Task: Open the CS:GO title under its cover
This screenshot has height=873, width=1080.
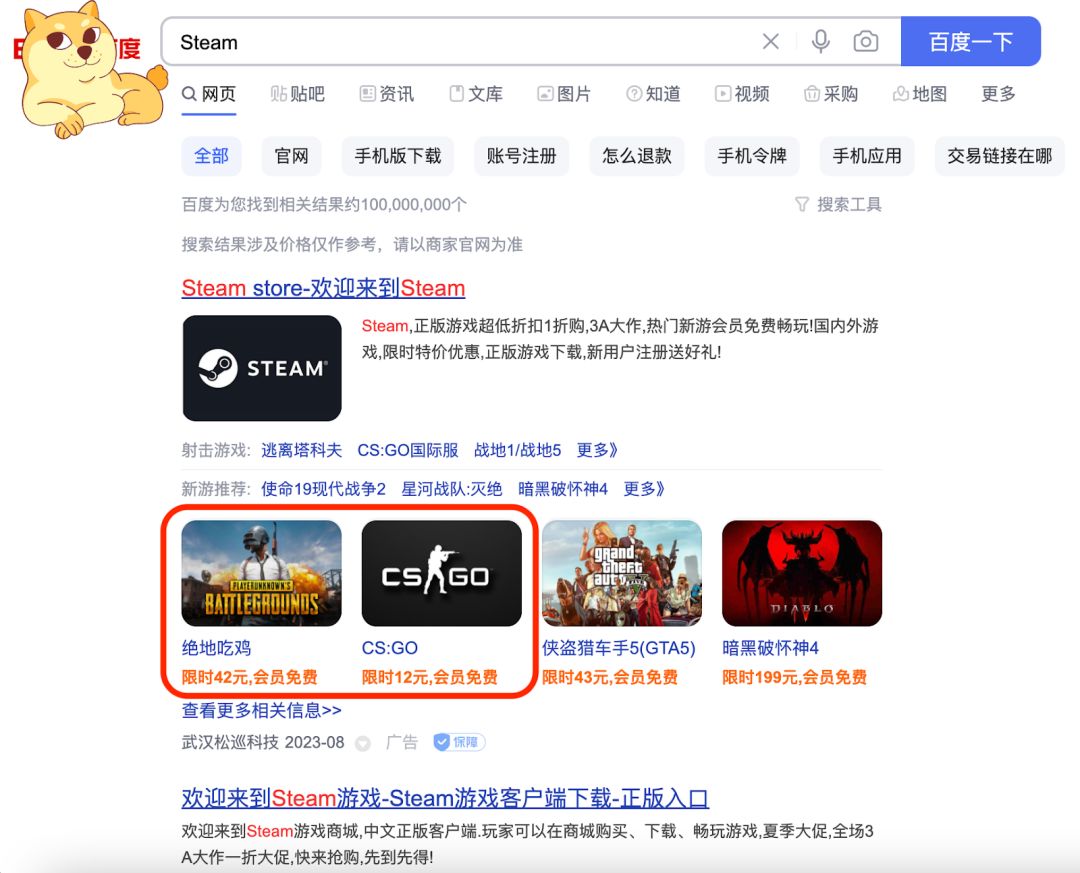Action: coord(390,648)
